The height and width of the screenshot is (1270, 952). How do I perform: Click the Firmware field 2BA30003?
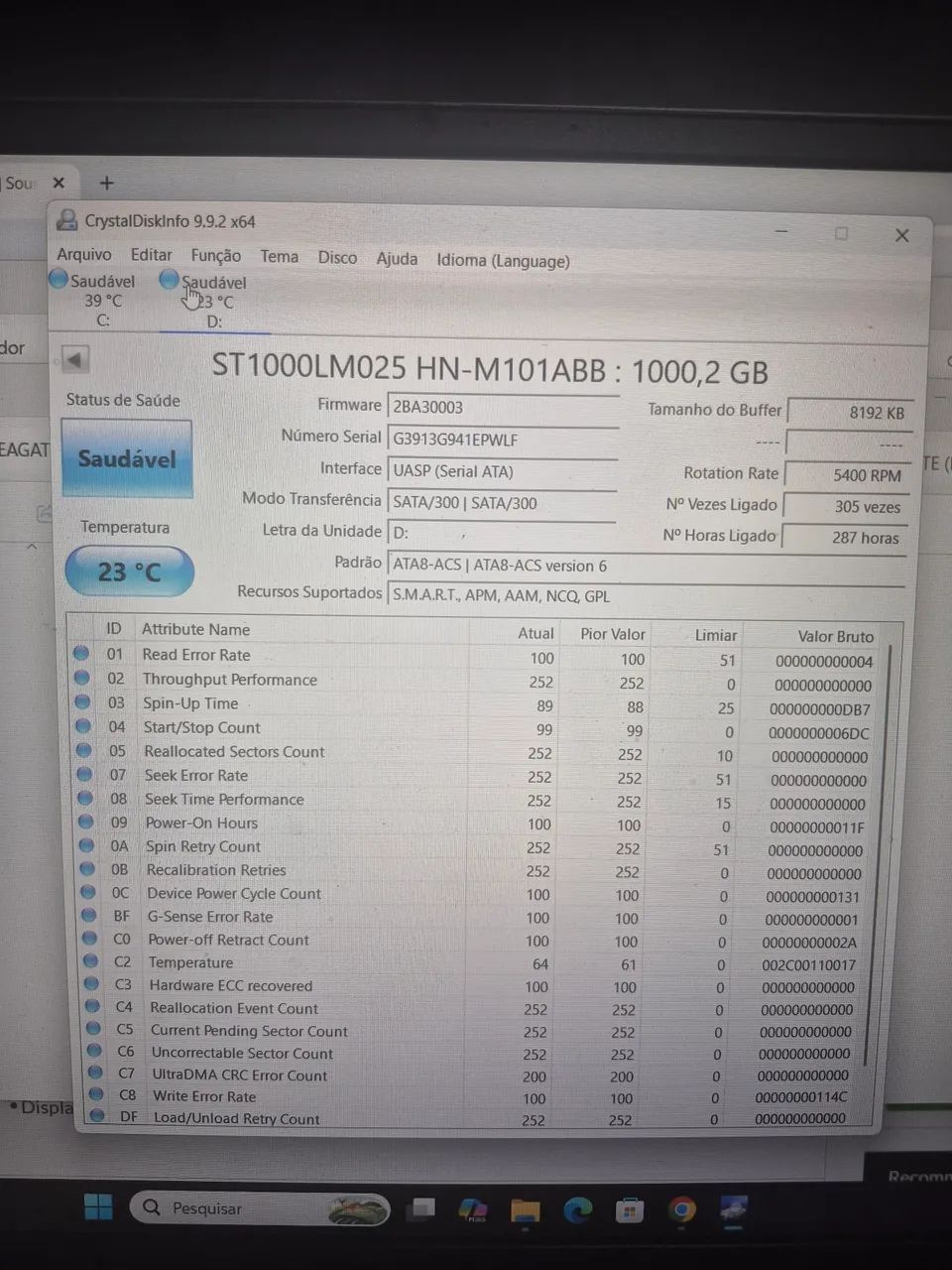point(503,407)
